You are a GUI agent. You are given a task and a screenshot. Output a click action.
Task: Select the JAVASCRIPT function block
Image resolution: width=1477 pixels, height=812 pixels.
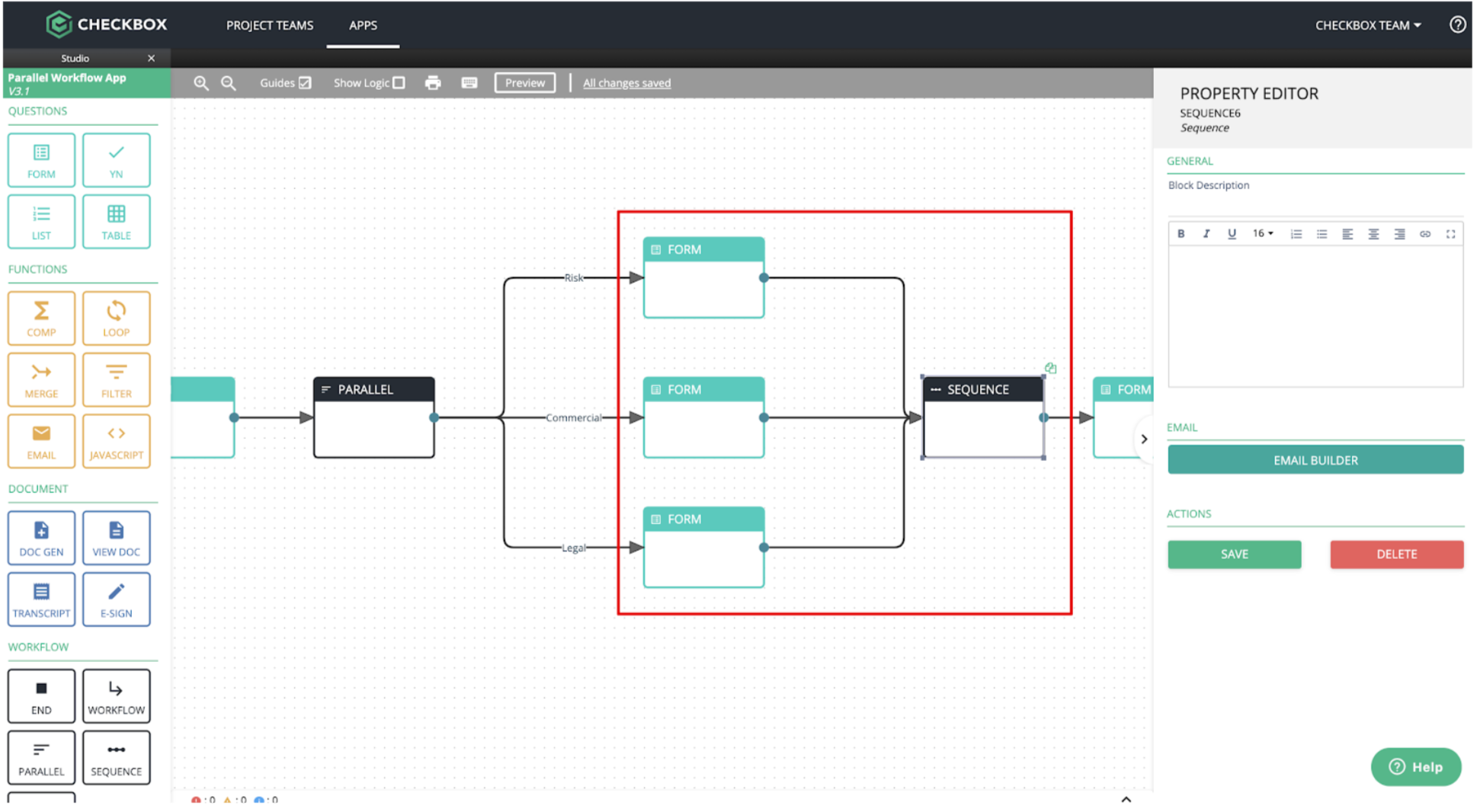click(116, 442)
